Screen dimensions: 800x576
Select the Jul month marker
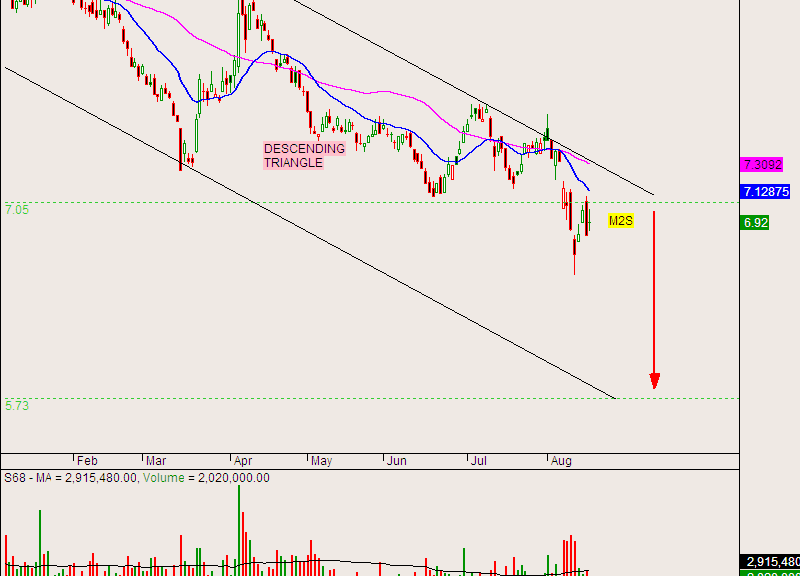[x=479, y=461]
